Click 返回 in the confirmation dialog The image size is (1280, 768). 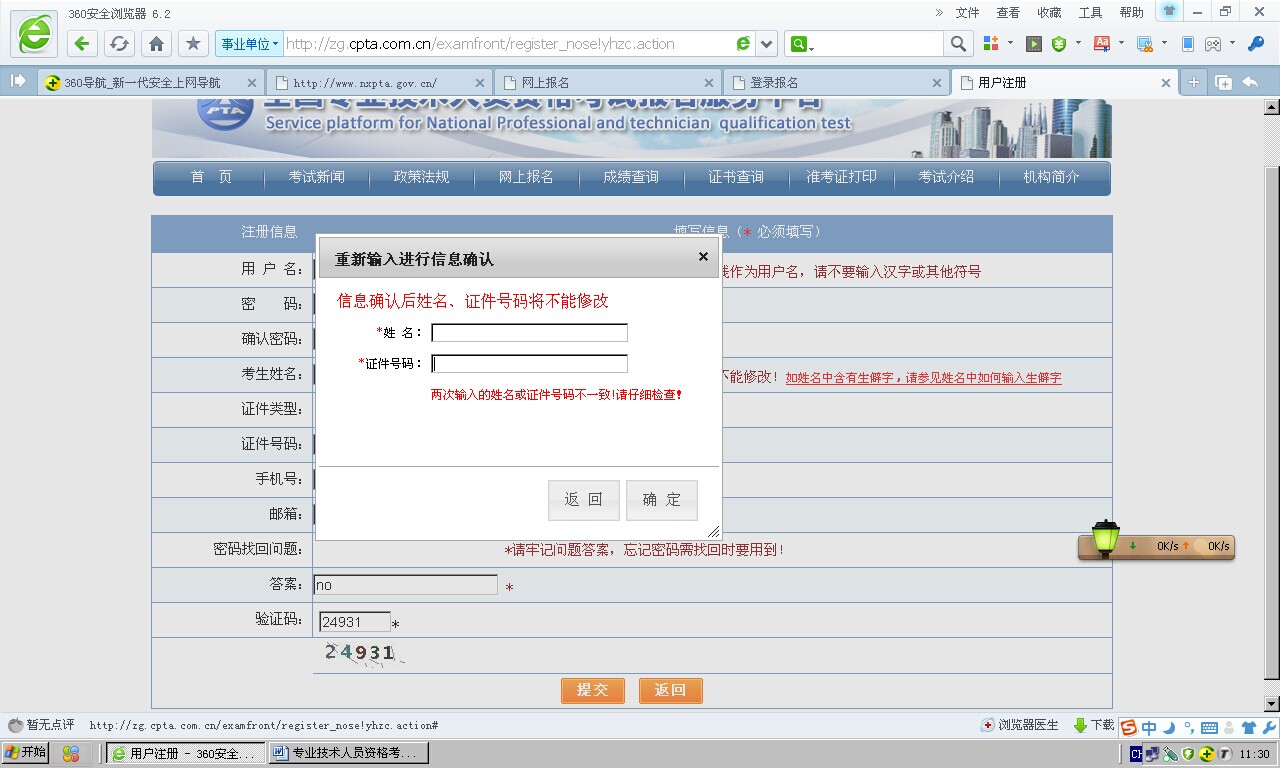(583, 500)
